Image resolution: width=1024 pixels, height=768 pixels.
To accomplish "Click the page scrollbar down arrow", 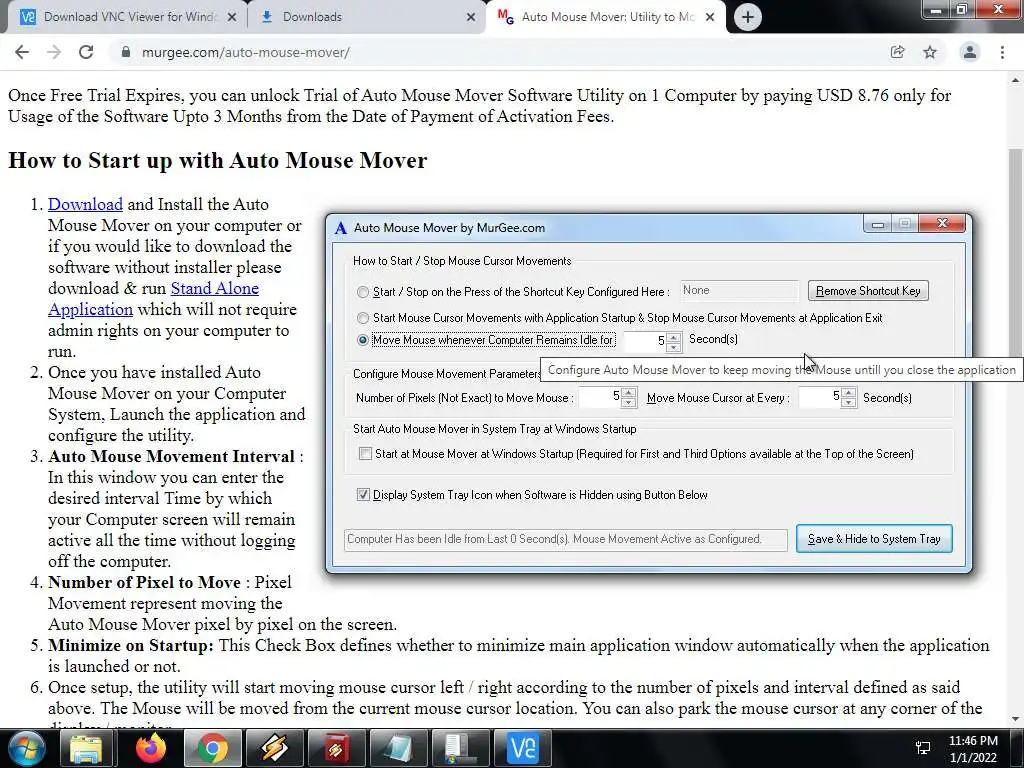I will 1015,719.
